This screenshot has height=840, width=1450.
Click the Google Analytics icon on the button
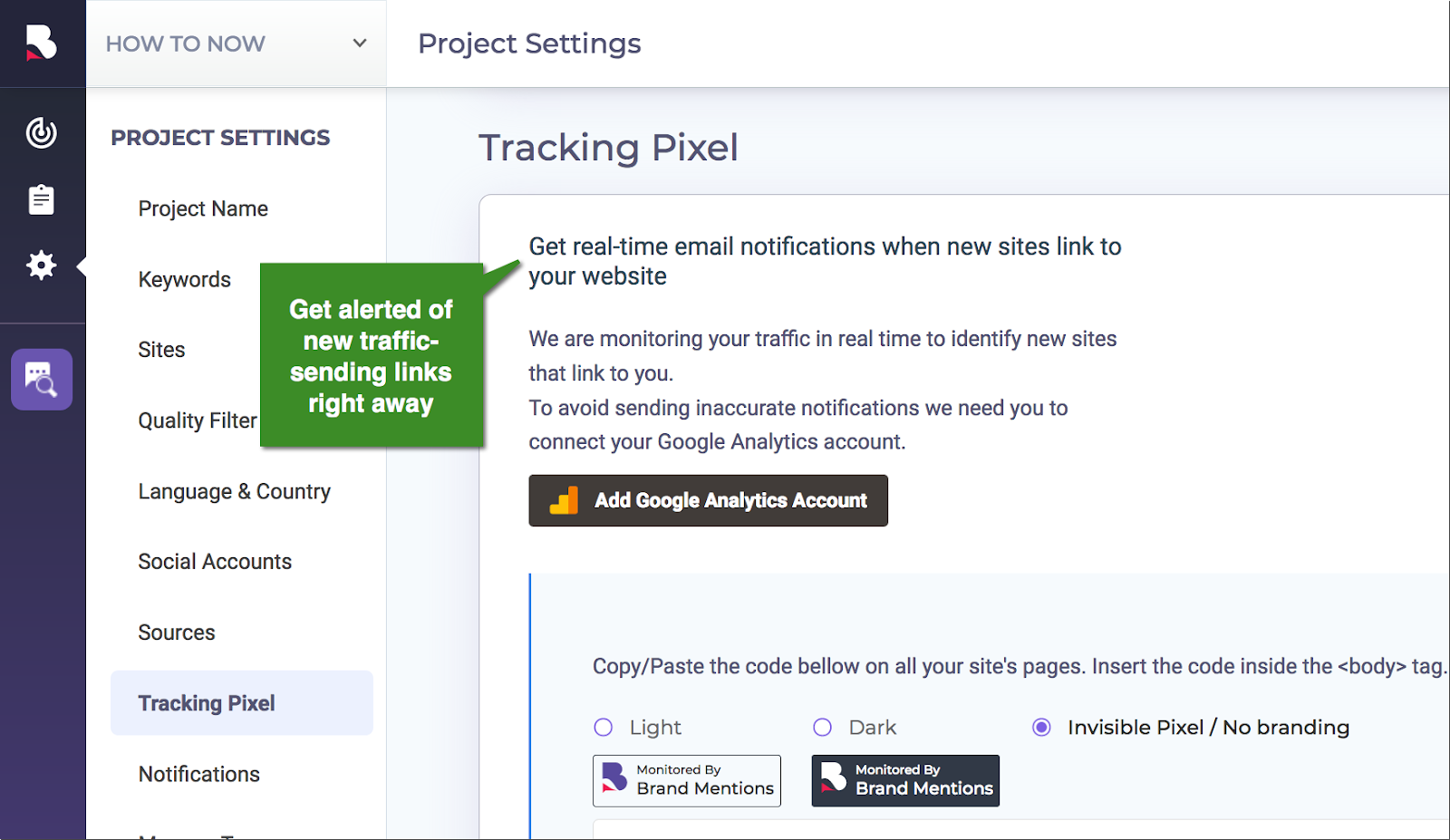point(565,499)
